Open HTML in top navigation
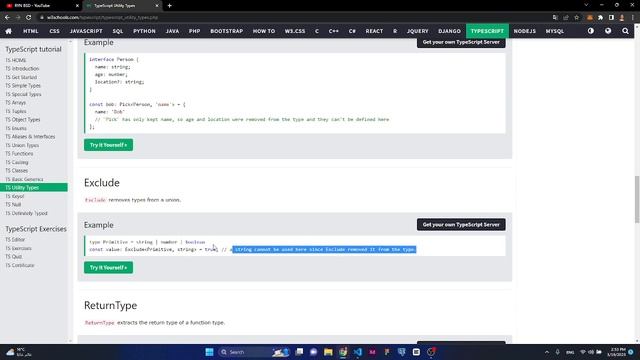Image resolution: width=640 pixels, height=360 pixels. [31, 31]
